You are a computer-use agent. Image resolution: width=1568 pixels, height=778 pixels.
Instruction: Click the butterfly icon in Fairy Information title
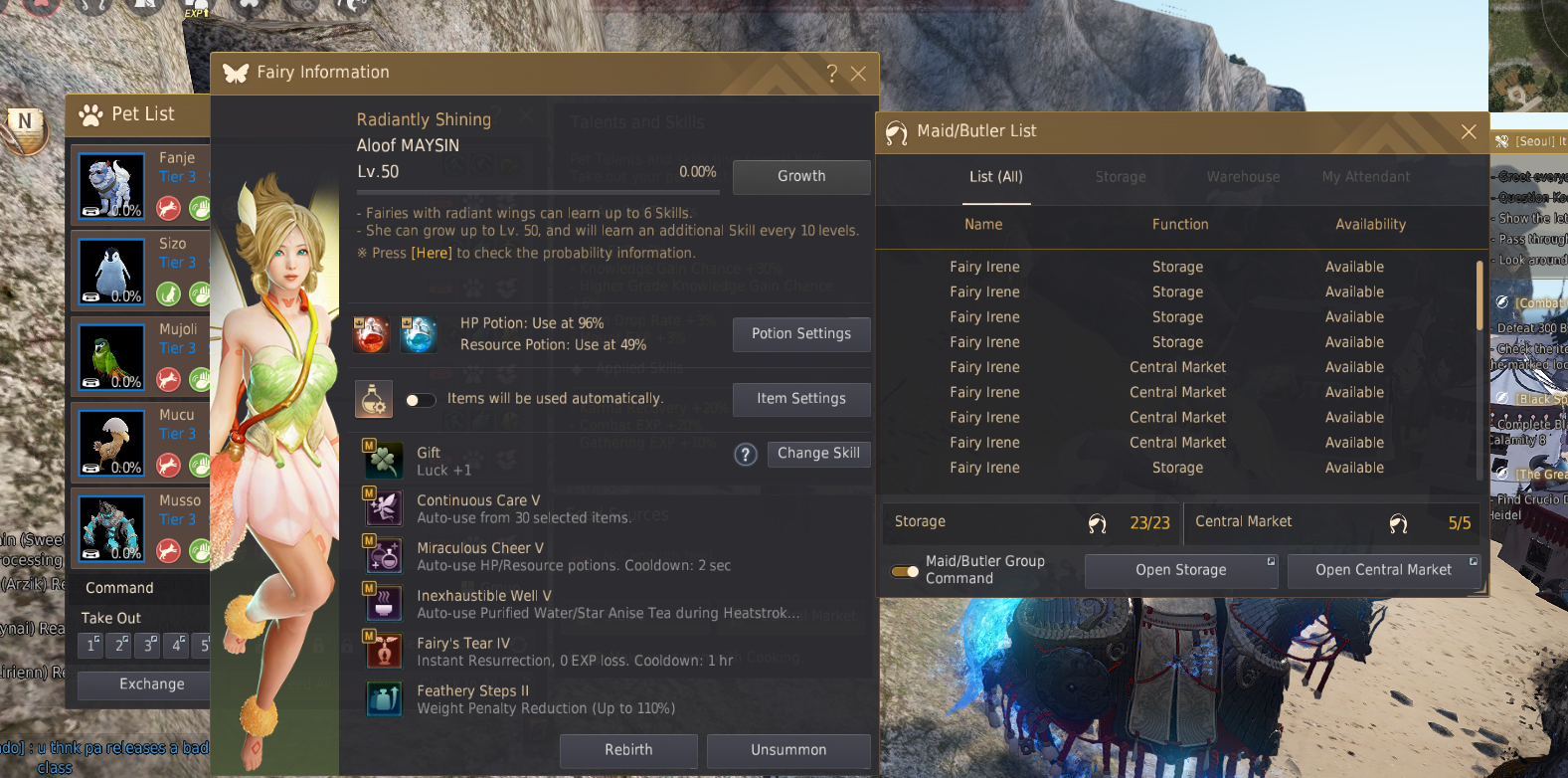click(236, 73)
